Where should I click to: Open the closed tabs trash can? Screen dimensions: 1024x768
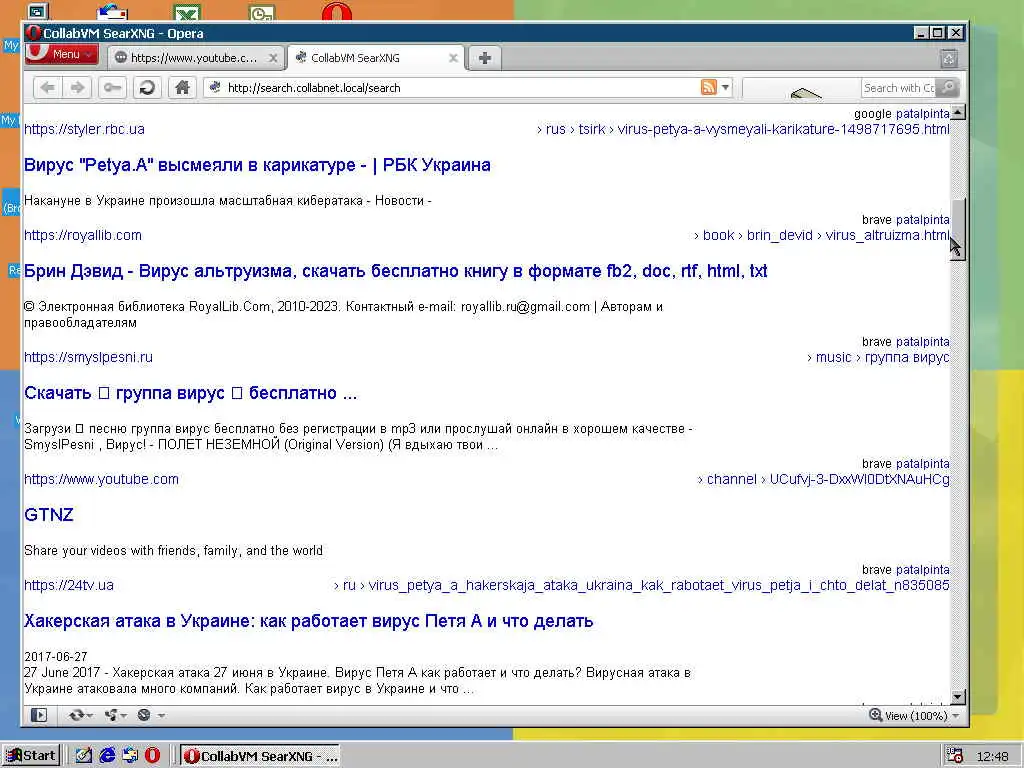(x=949, y=59)
